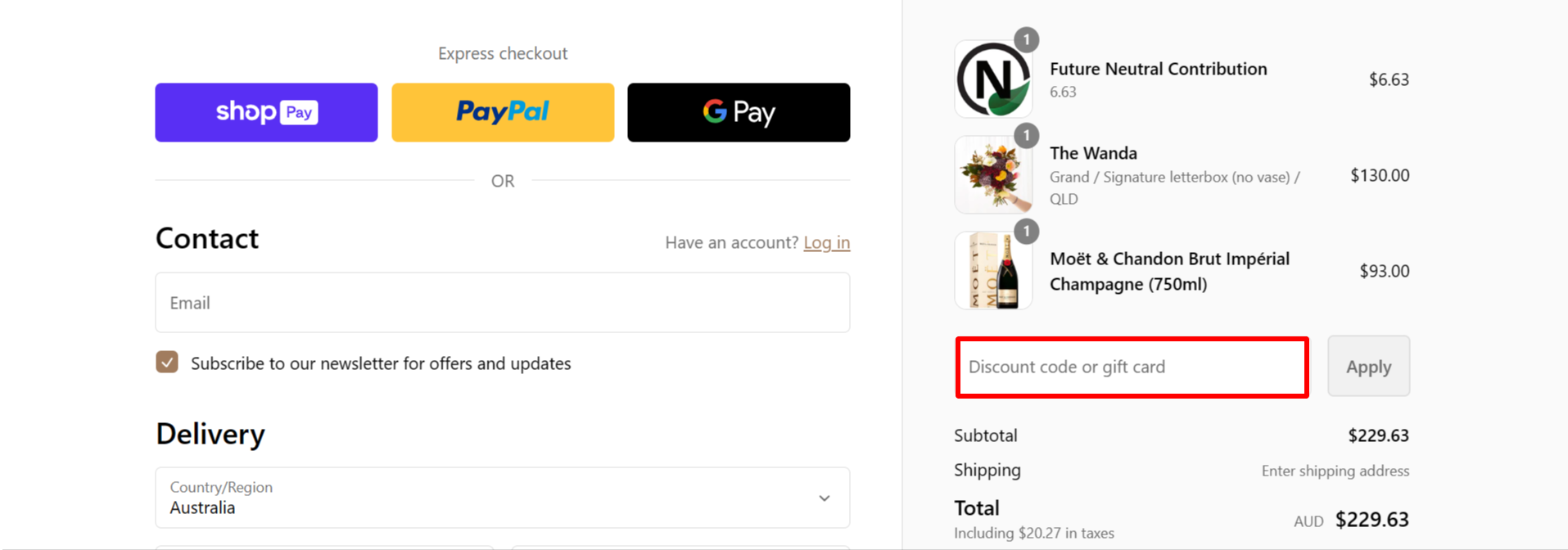Viewport: 1568px width, 550px height.
Task: Choose the Google Pay payment icon
Action: (737, 112)
